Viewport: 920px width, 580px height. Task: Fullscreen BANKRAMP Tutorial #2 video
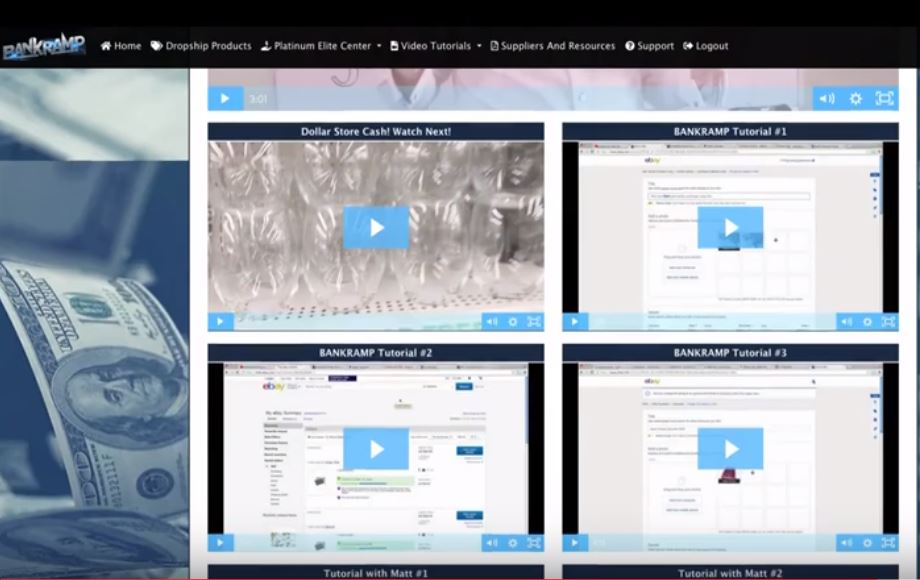(533, 542)
